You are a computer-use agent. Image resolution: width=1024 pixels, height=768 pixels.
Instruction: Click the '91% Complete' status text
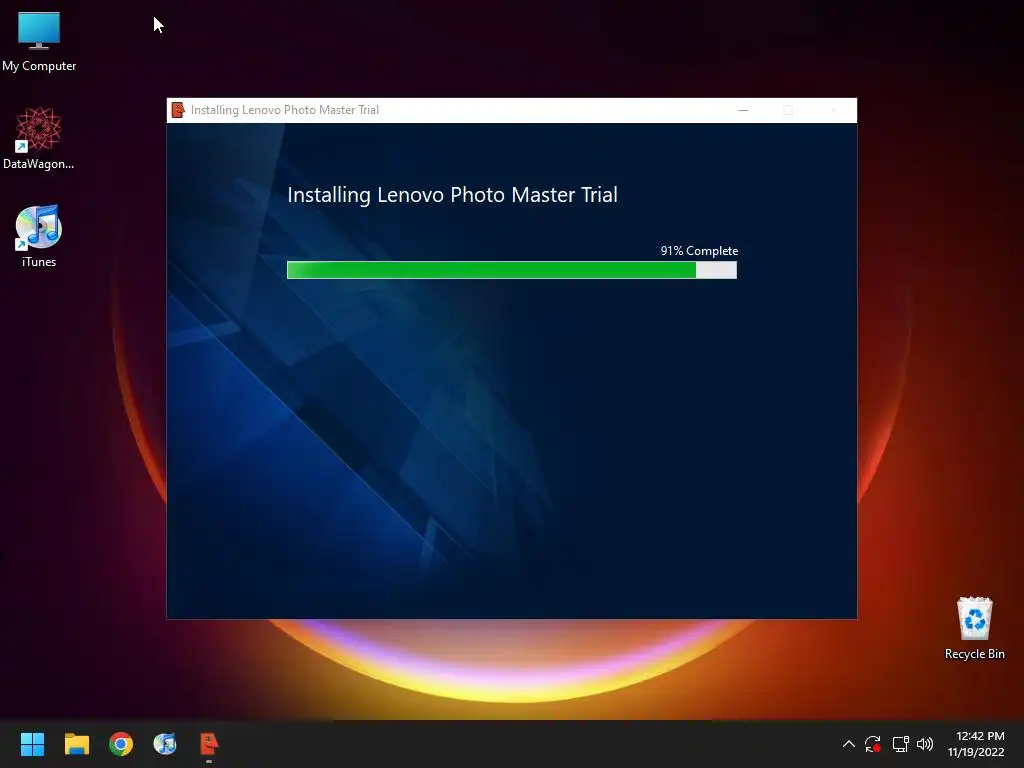pyautogui.click(x=699, y=251)
